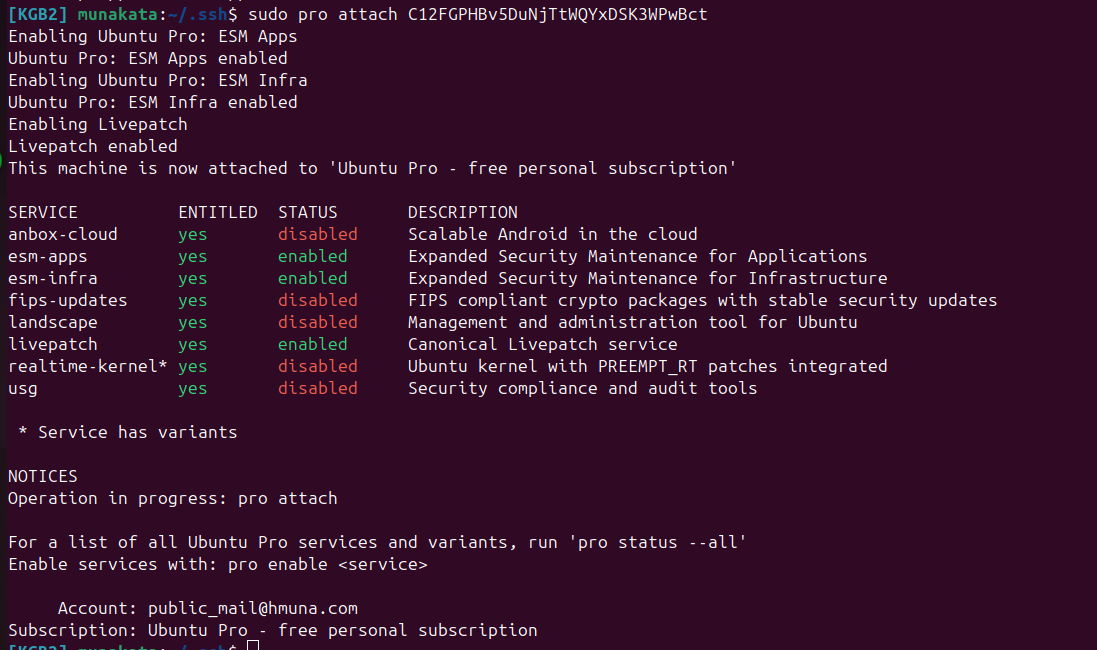Click the NOTICES heading
This screenshot has height=650, width=1097.
tap(43, 476)
